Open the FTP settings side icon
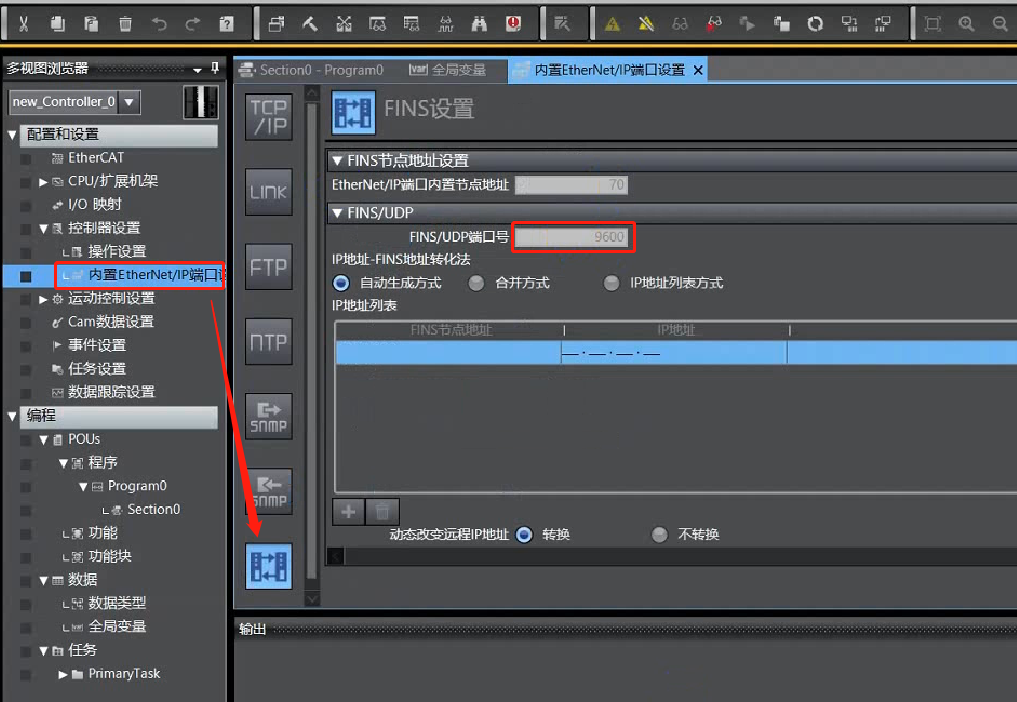1017x702 pixels. coord(269,267)
